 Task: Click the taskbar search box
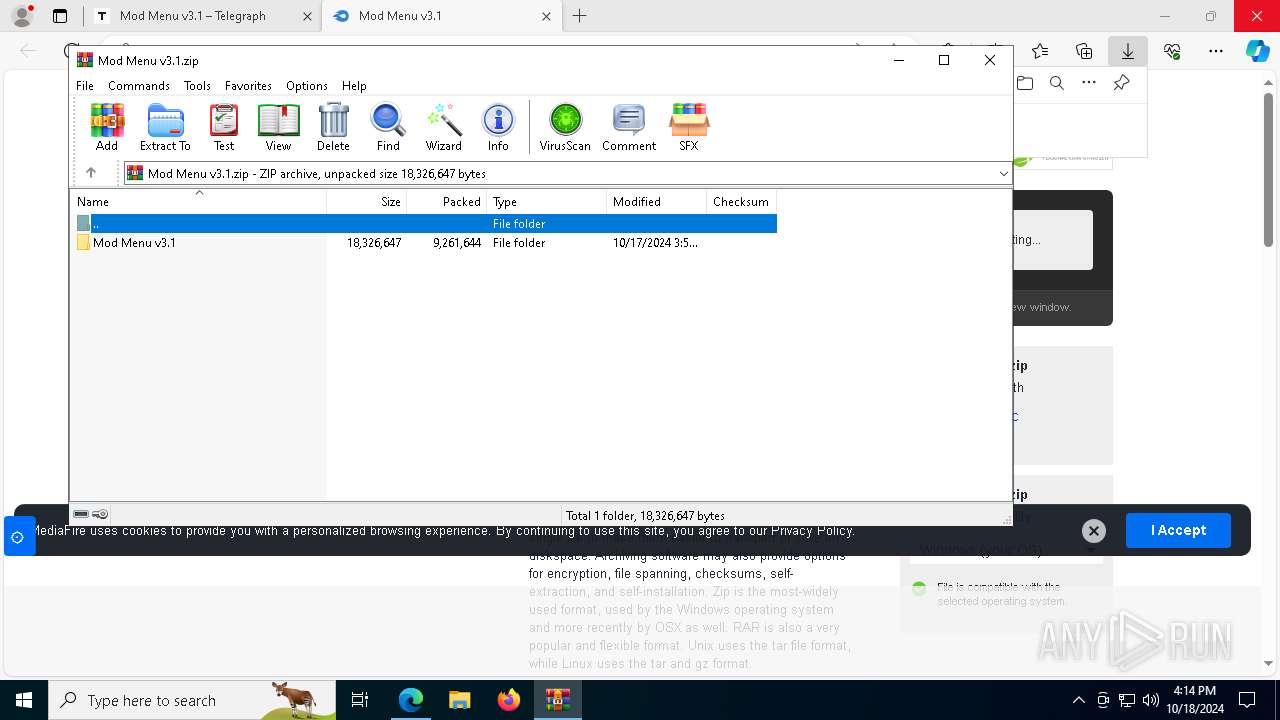192,700
